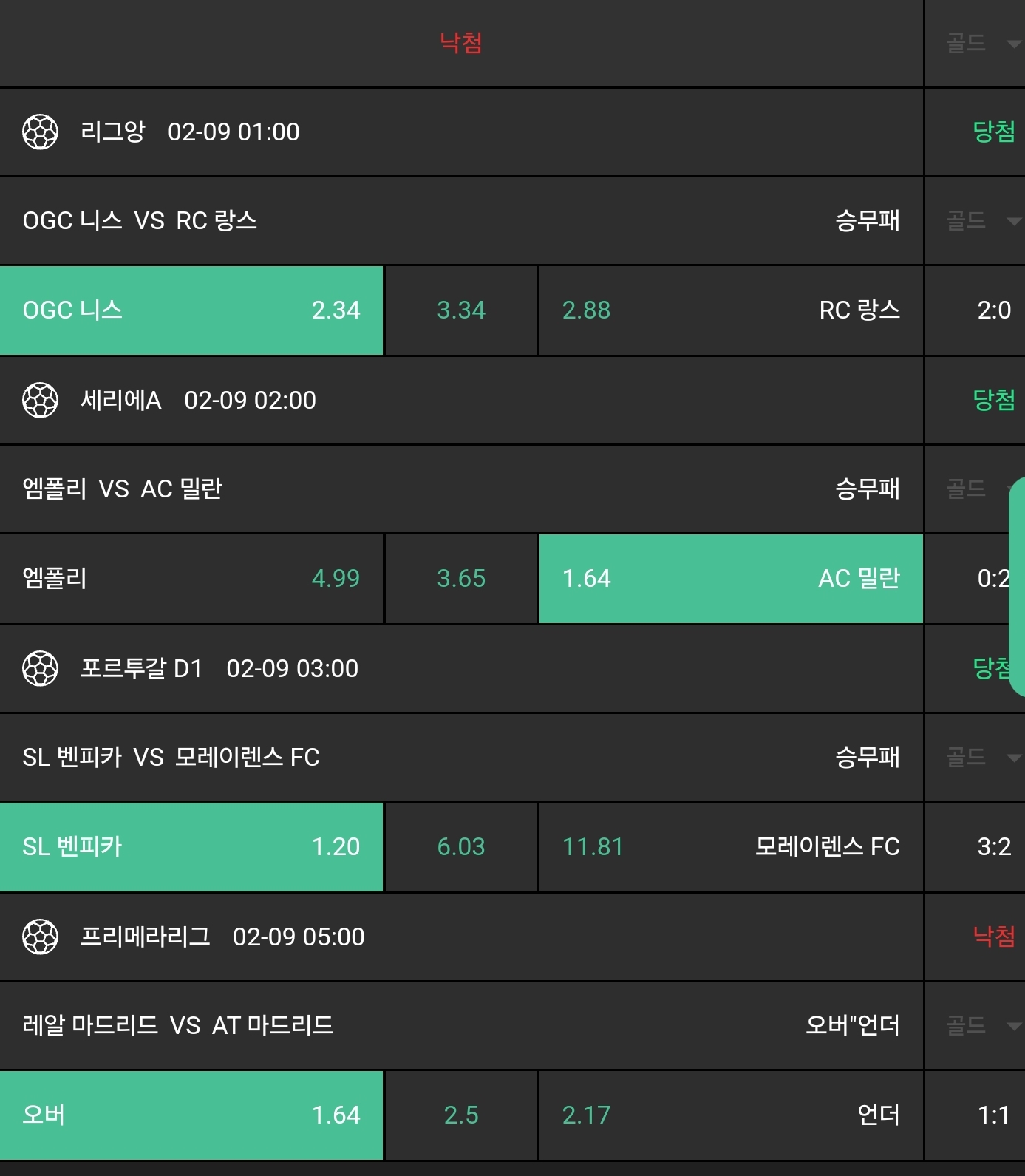Click the soccer ball icon beside 포르투갈 D1
Screen dimensions: 1025x1176
40,669
